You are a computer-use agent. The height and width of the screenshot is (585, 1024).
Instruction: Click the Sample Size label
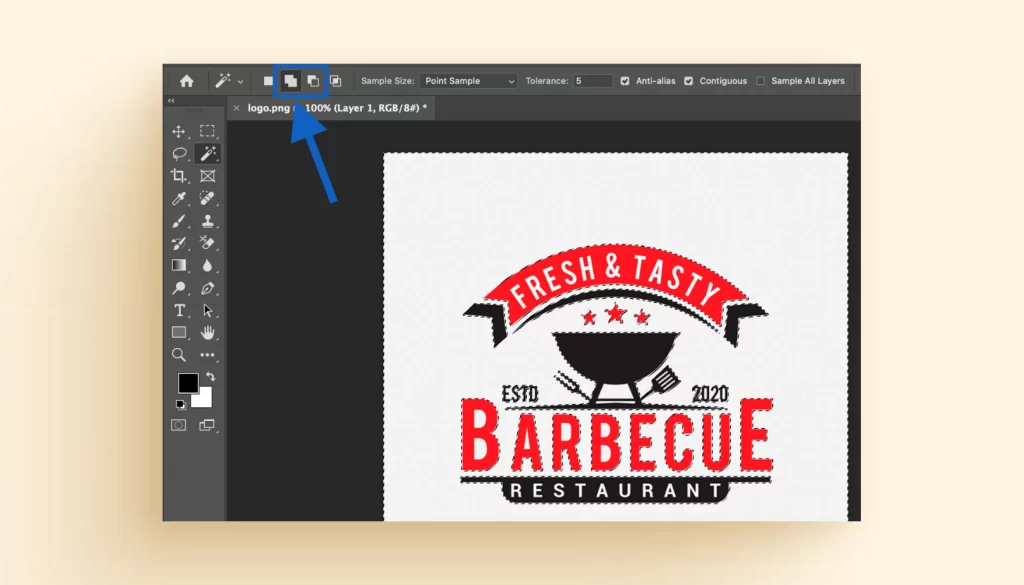click(x=387, y=81)
